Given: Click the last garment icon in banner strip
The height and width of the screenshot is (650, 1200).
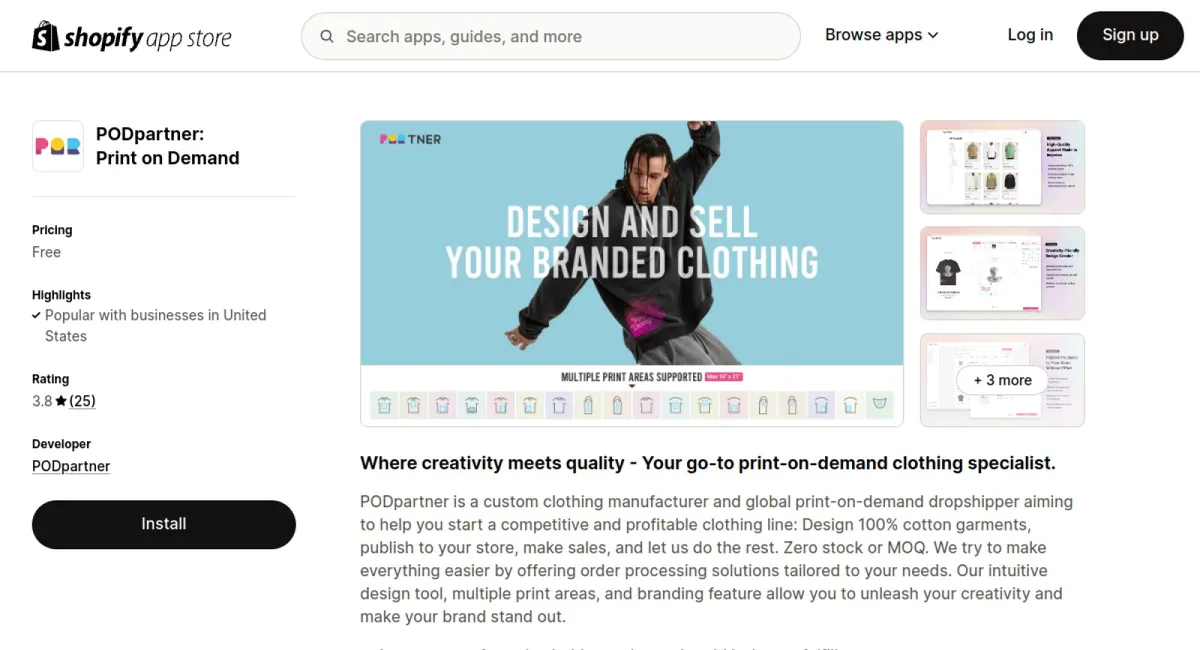Looking at the screenshot, I should pos(880,405).
